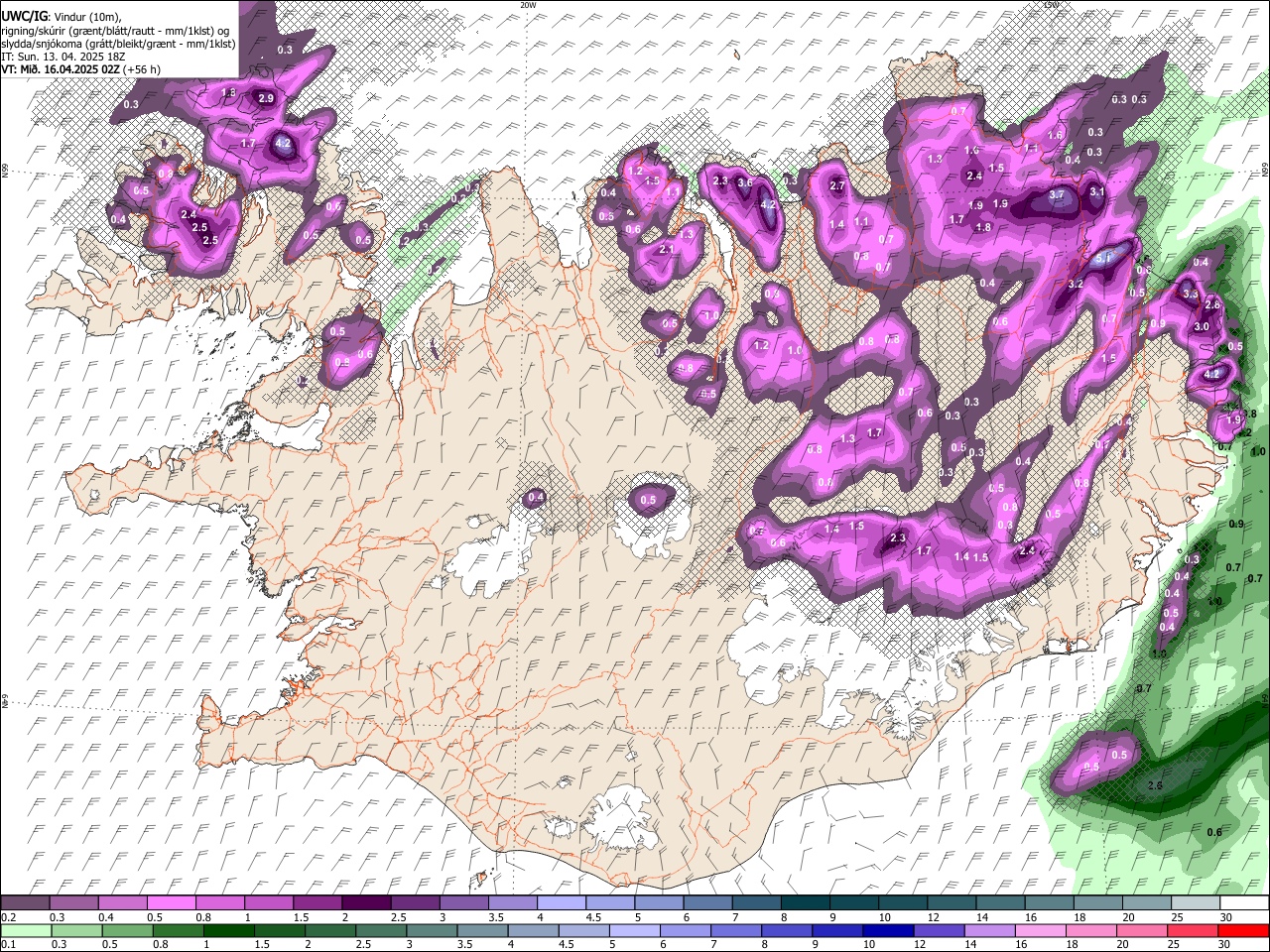Image resolution: width=1270 pixels, height=952 pixels.
Task: Pick dark green rain swatch between 1 and 1.5
Action: click(227, 930)
